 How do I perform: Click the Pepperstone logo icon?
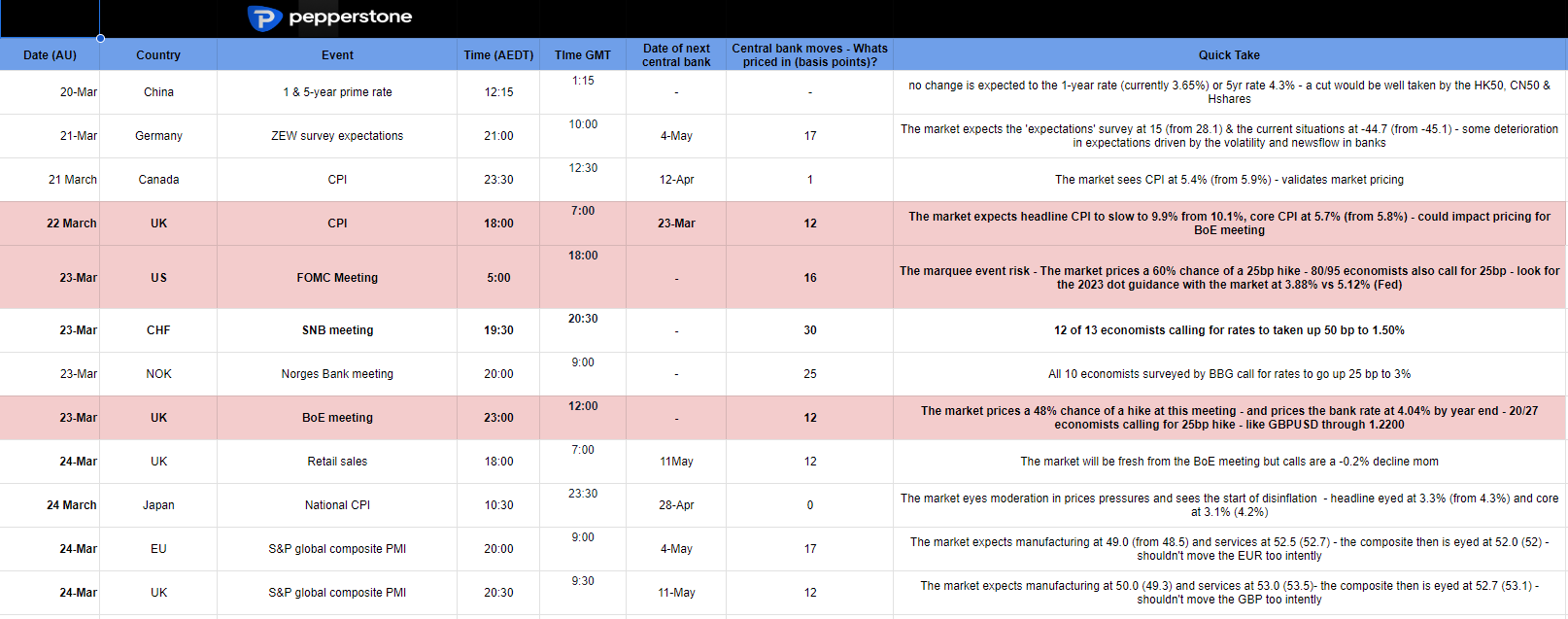click(x=264, y=17)
